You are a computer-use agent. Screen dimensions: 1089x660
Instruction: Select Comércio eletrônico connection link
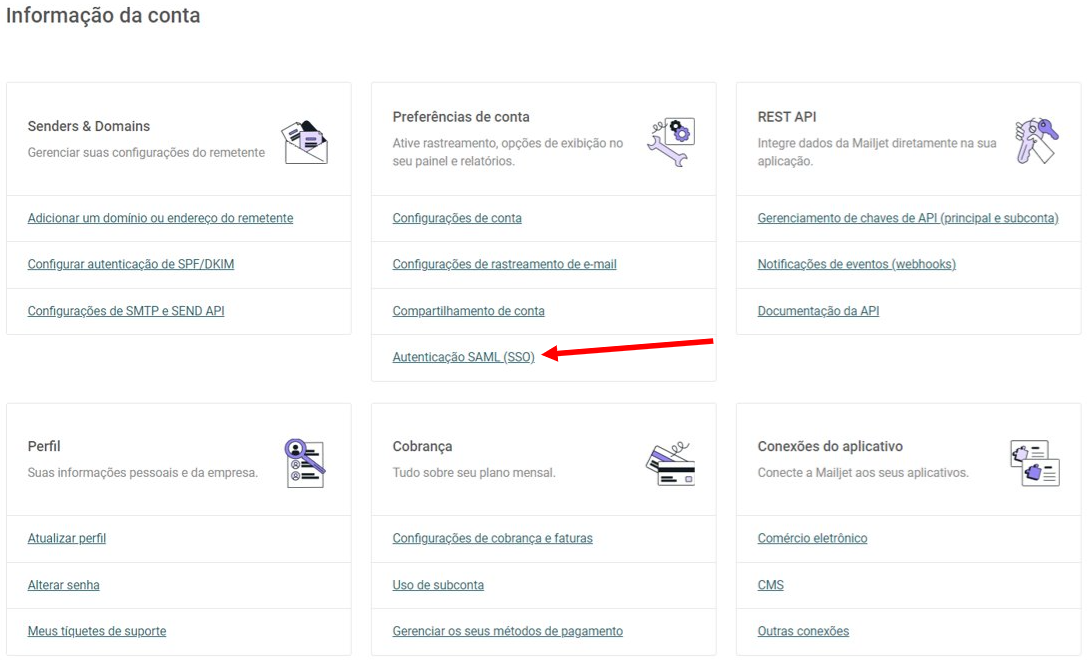[x=812, y=538]
